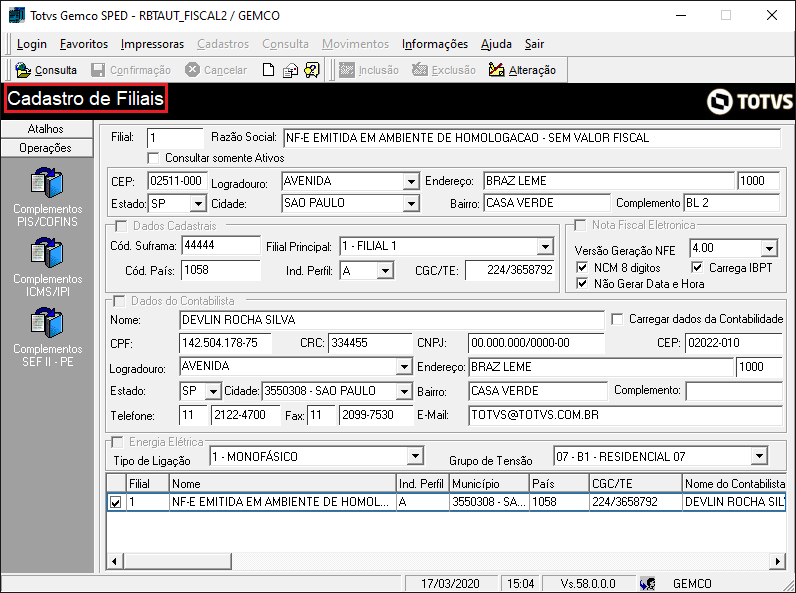This screenshot has width=796, height=593.
Task: Expand Versão Geração NFE 4.00 dropdown
Action: click(770, 248)
